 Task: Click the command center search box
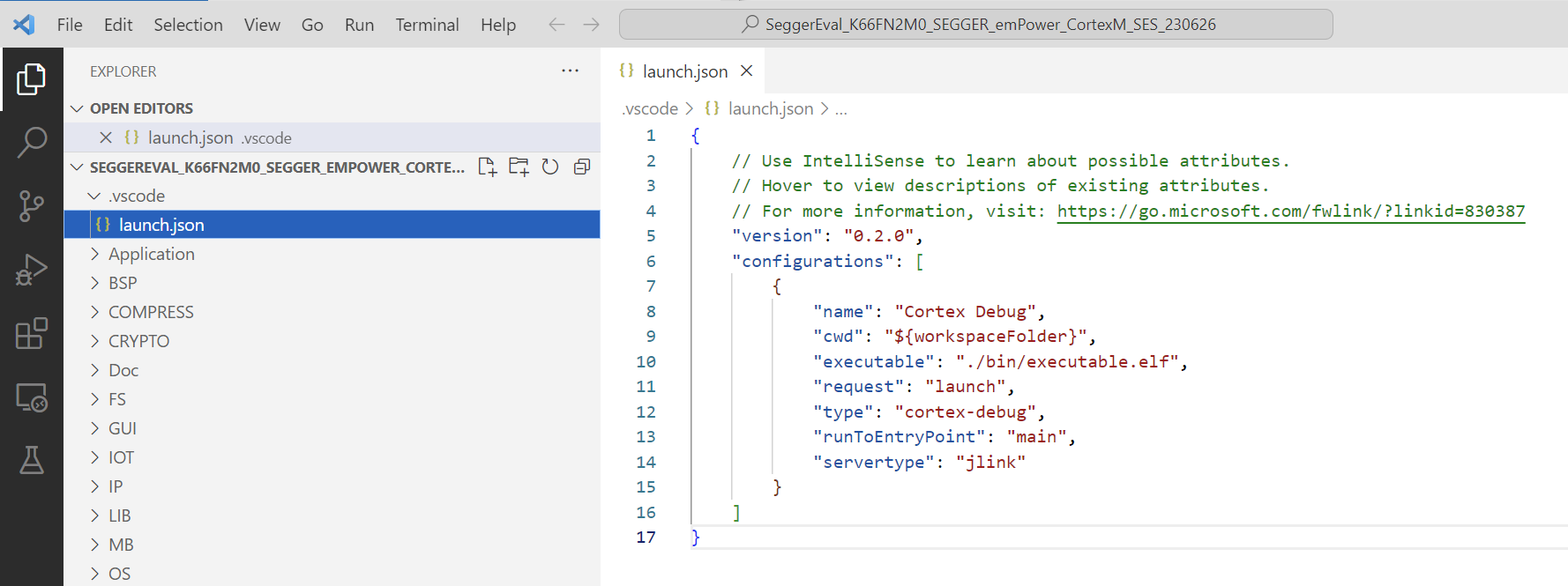pos(975,25)
